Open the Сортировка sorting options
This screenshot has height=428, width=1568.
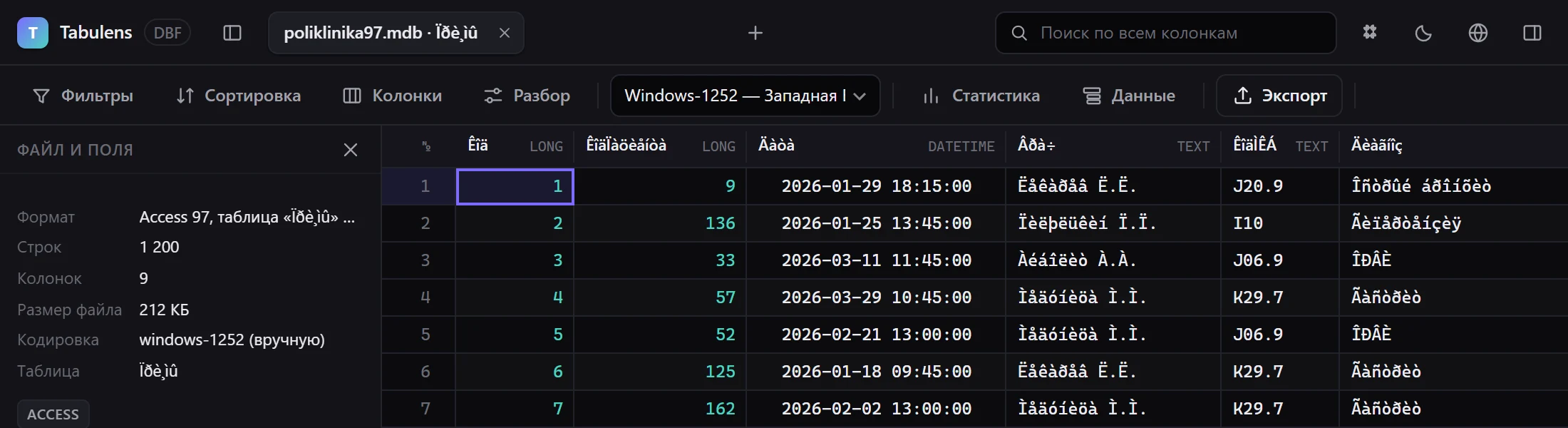239,96
